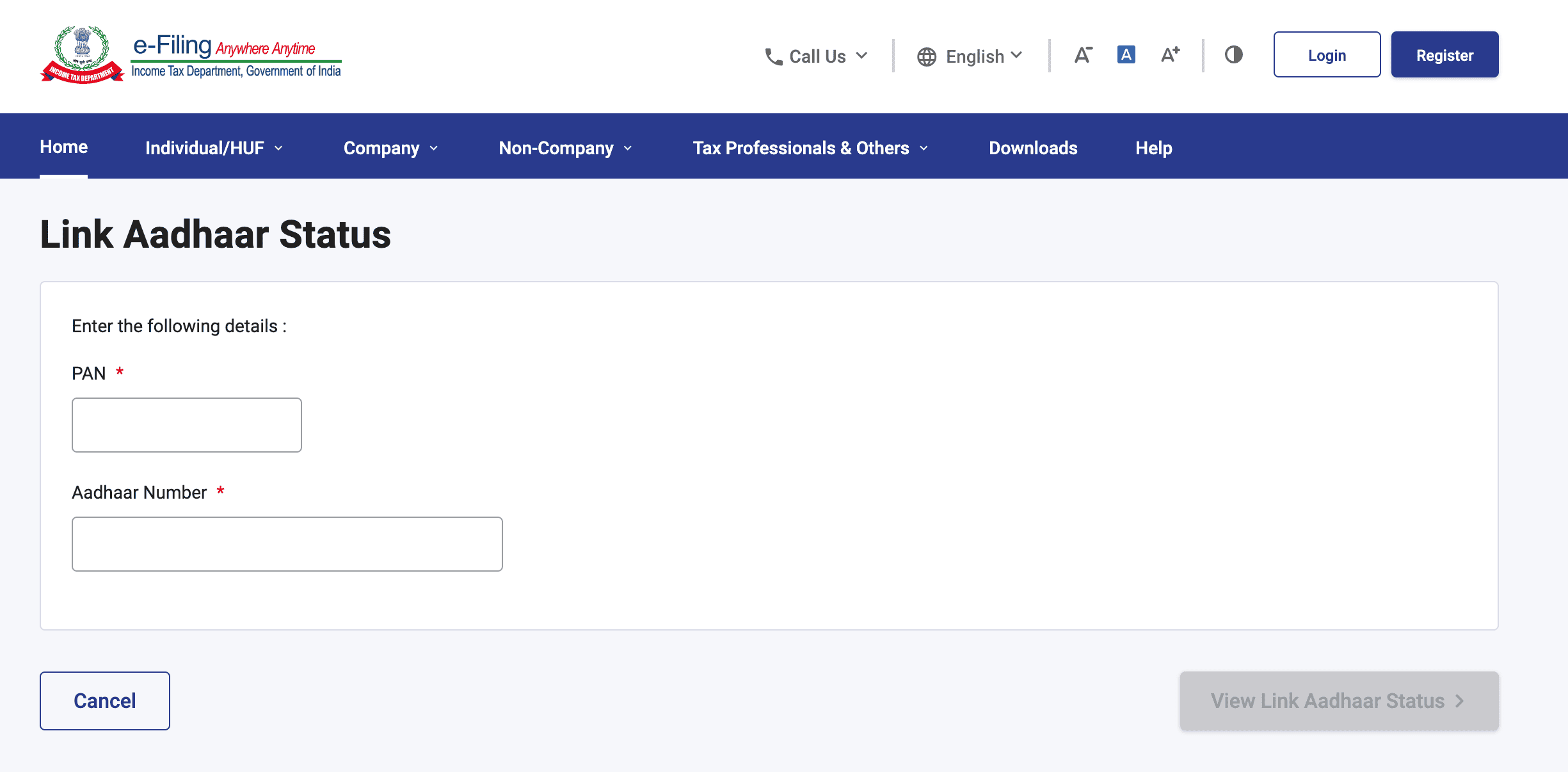Expand the Tax Professionals & Others menu
The height and width of the screenshot is (772, 1568).
(x=809, y=147)
